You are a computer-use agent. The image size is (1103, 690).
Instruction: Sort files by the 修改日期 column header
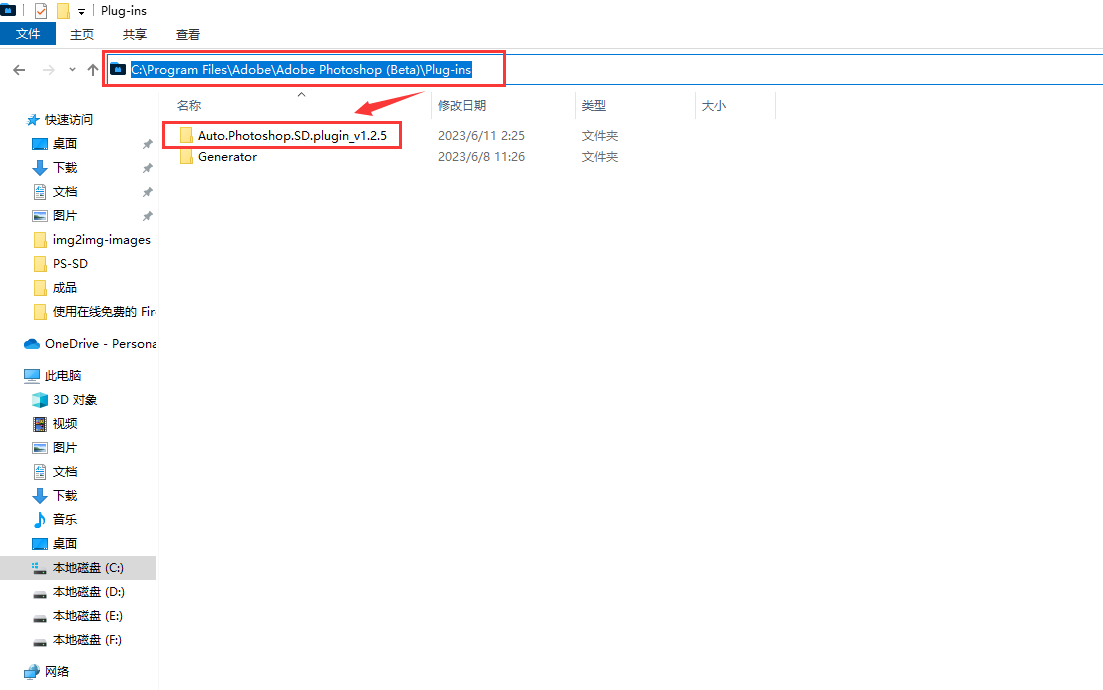[x=461, y=105]
